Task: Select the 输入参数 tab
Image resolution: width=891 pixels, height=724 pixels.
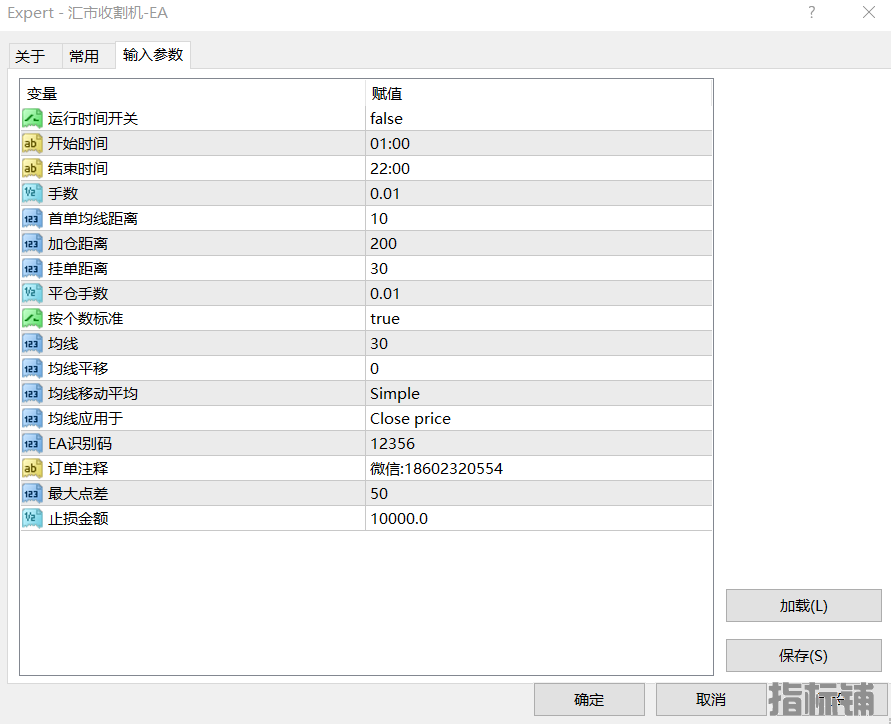Action: [x=153, y=55]
